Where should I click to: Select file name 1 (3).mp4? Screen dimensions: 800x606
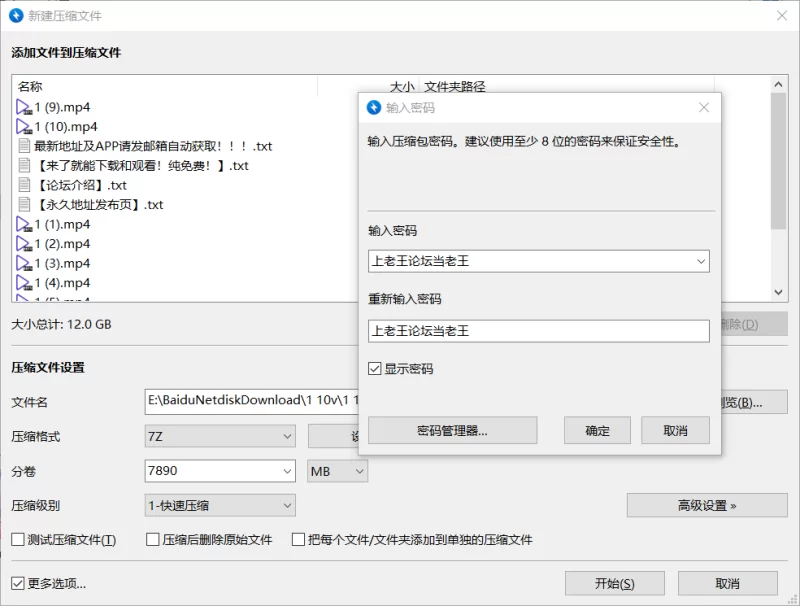click(62, 263)
